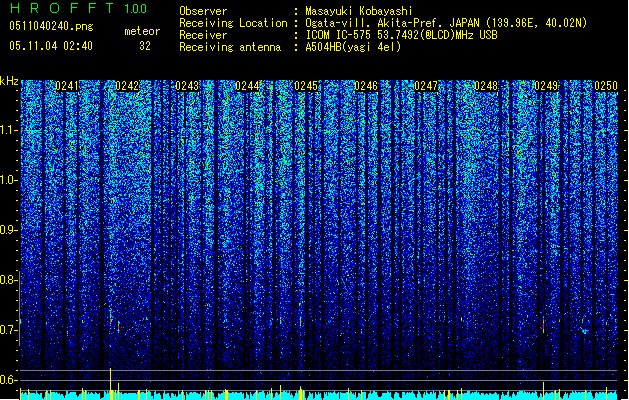This screenshot has width=629, height=400.
Task: Click the 0243 time marker
Action: (x=187, y=86)
